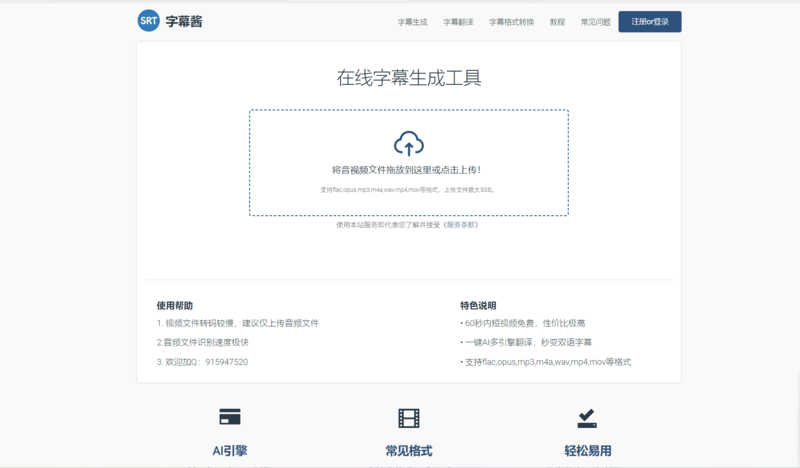
Task: Click the SRT logo icon
Action: point(148,21)
